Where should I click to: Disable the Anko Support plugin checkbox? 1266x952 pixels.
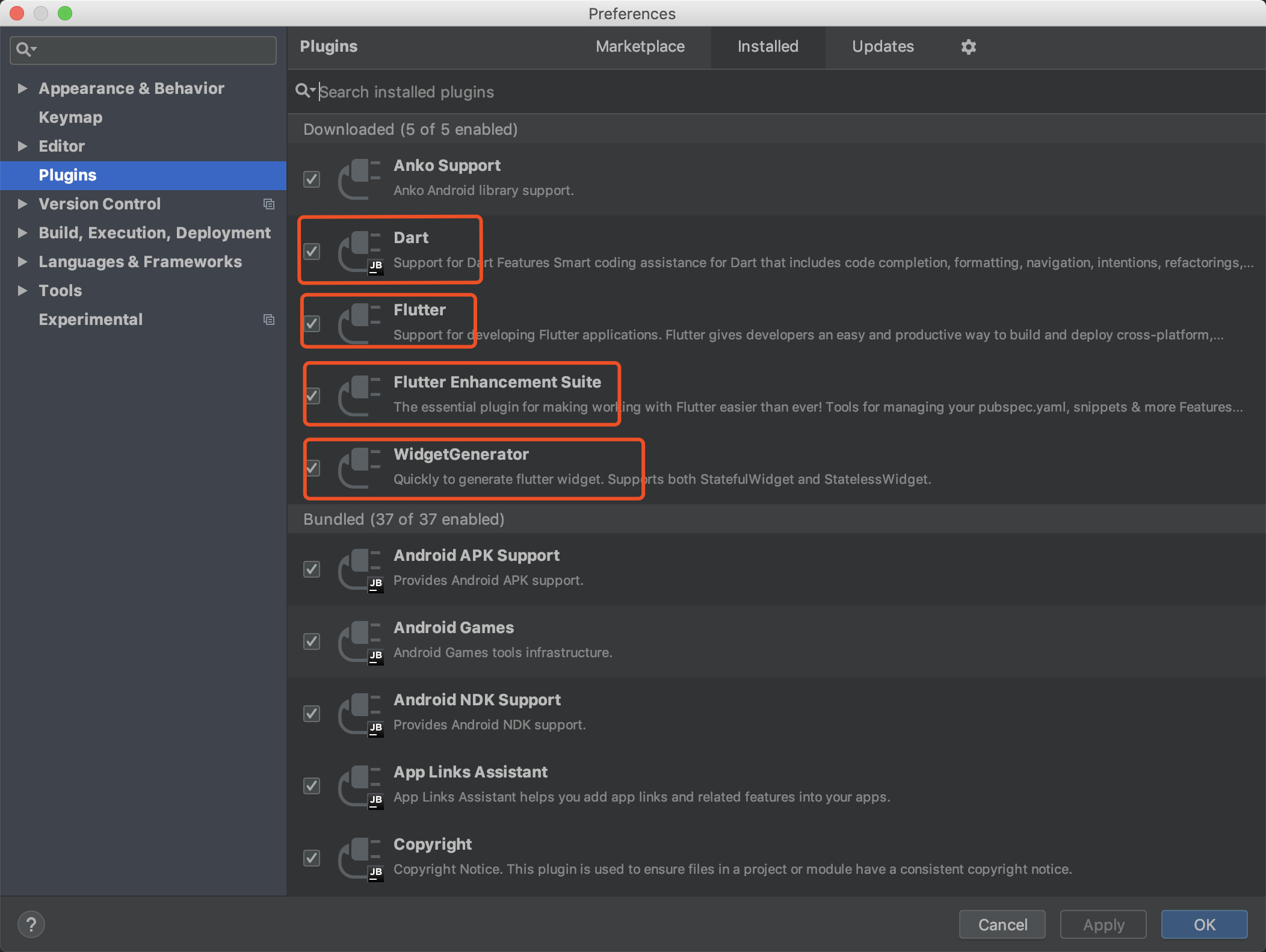pyautogui.click(x=312, y=179)
